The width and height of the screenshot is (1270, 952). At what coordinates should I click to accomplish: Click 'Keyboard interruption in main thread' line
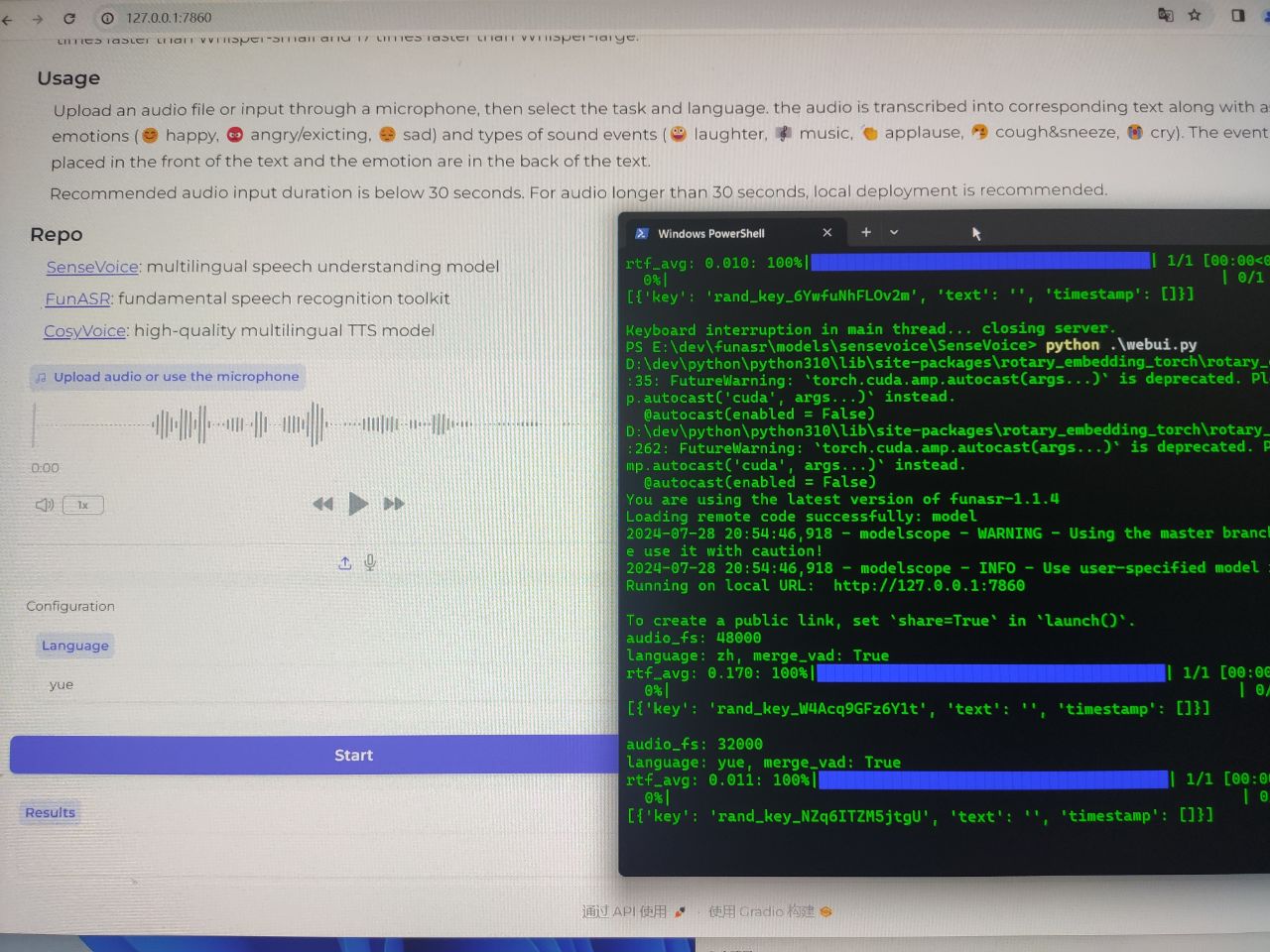tap(870, 328)
